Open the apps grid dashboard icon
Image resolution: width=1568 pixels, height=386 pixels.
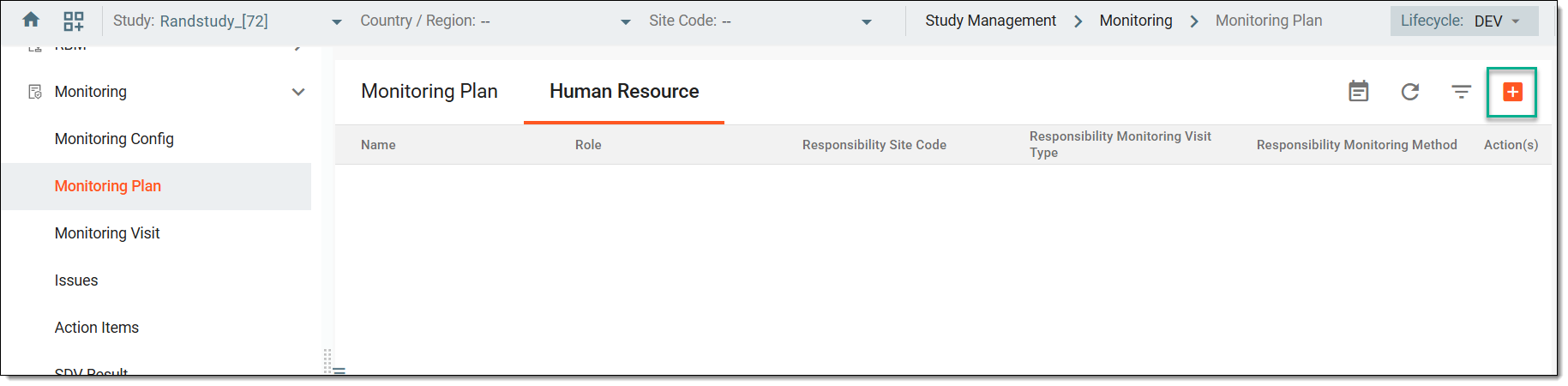pos(74,21)
